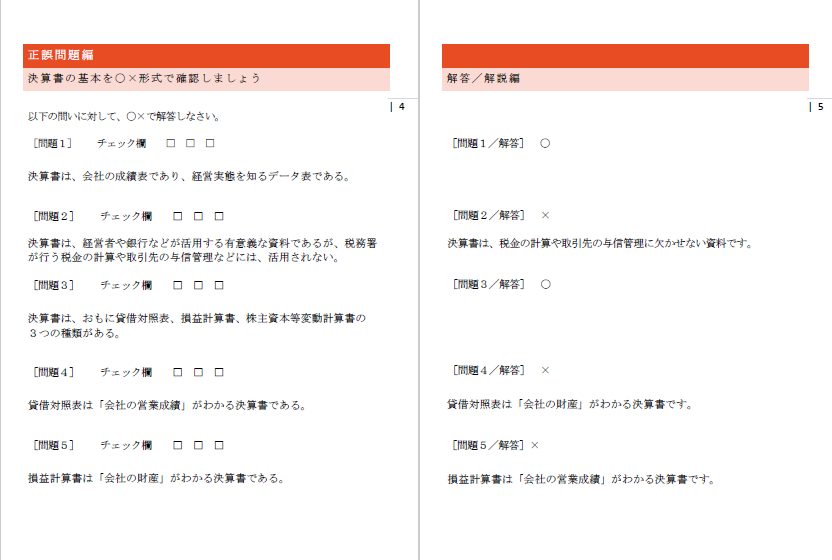Screen dimensions: 832x560
Task: Click the 解答／解説編 heading
Action: [x=483, y=79]
